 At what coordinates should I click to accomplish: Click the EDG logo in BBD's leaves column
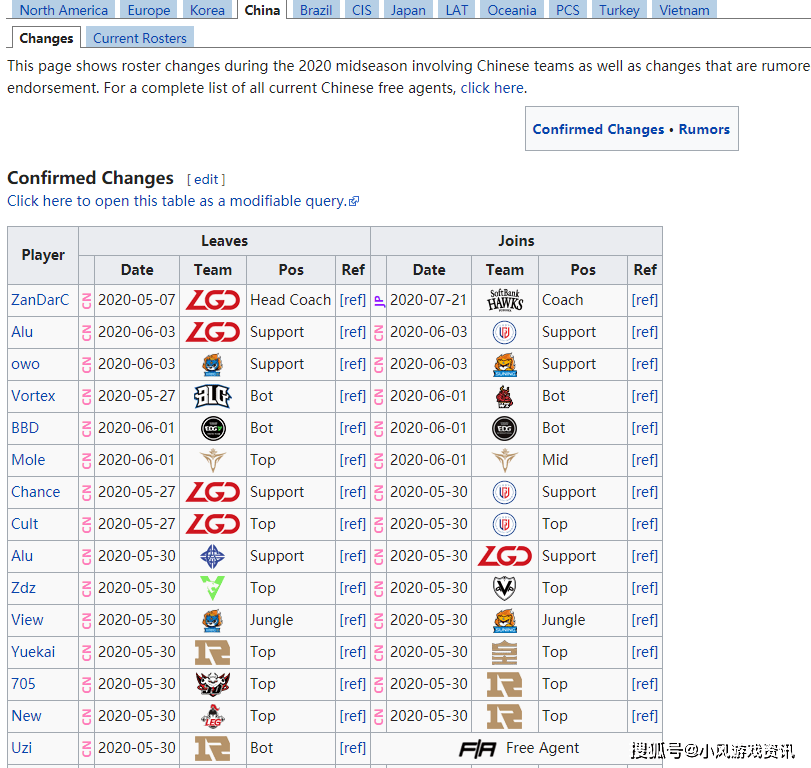[x=212, y=428]
